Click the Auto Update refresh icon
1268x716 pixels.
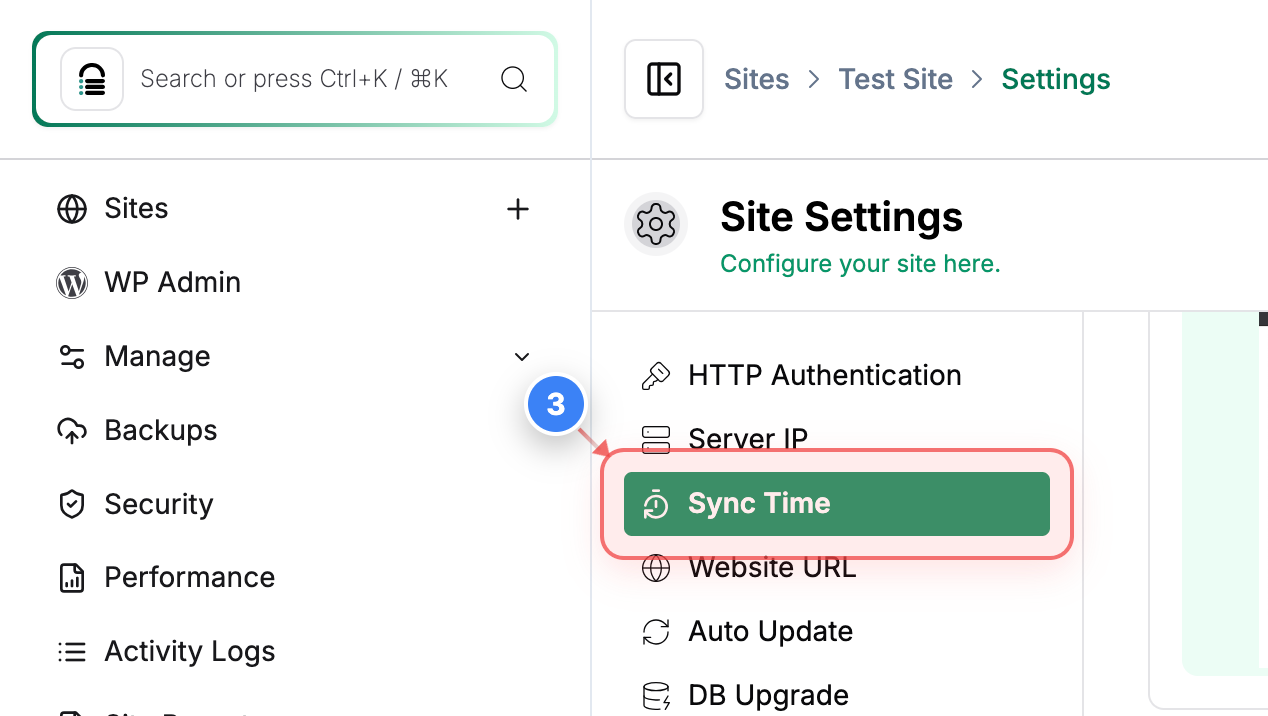(x=656, y=632)
